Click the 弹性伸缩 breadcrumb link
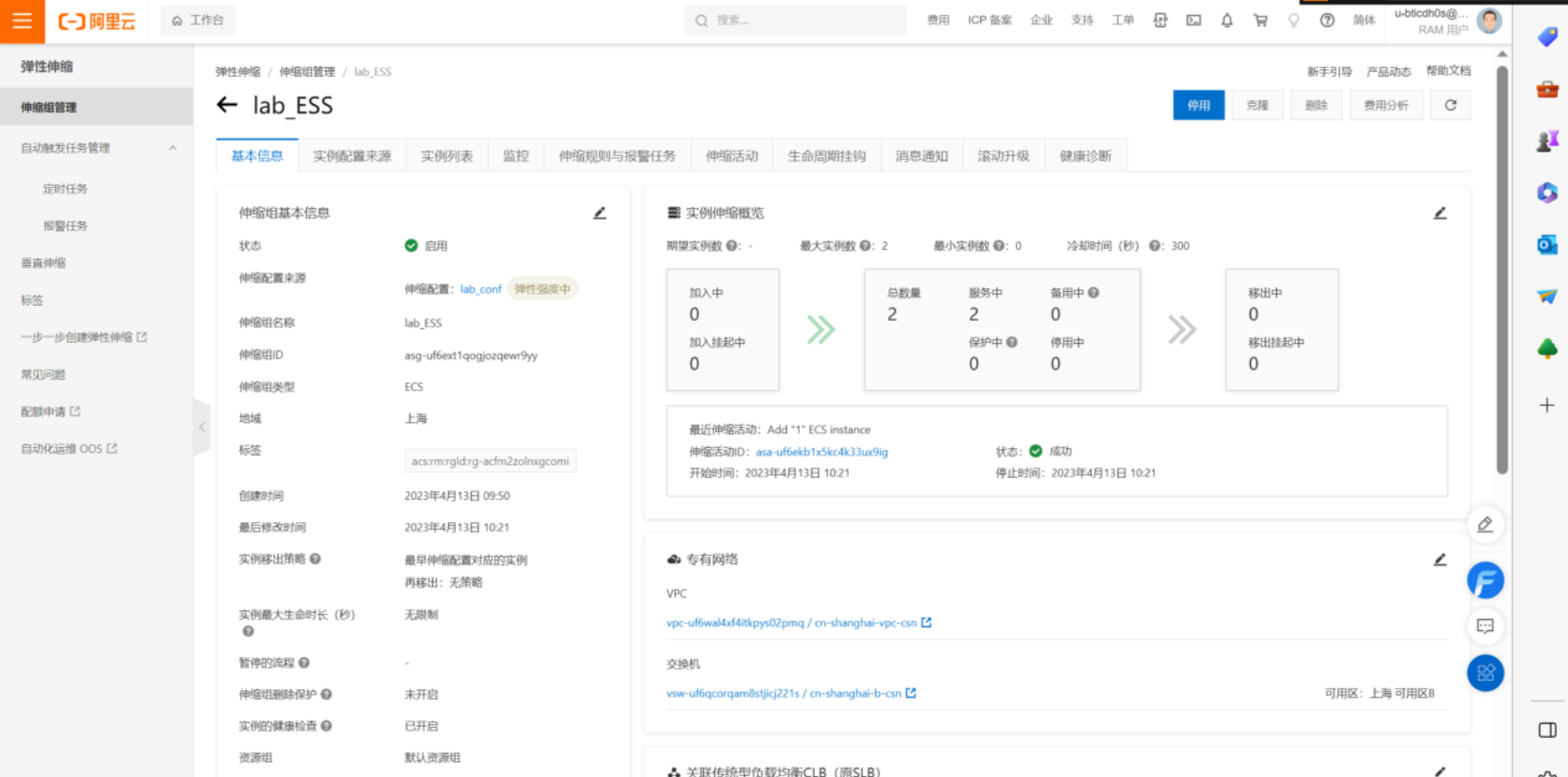The width and height of the screenshot is (1568, 777). pos(238,72)
